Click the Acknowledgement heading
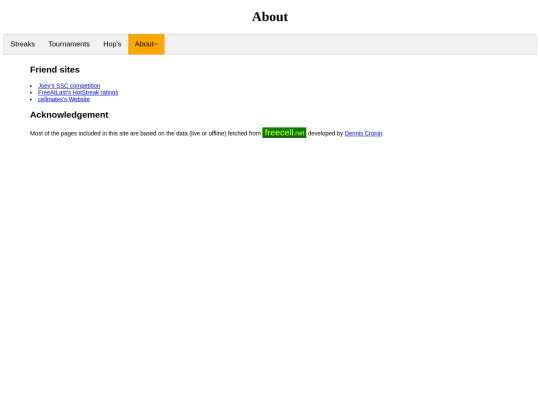The height and width of the screenshot is (405, 540). (x=69, y=115)
